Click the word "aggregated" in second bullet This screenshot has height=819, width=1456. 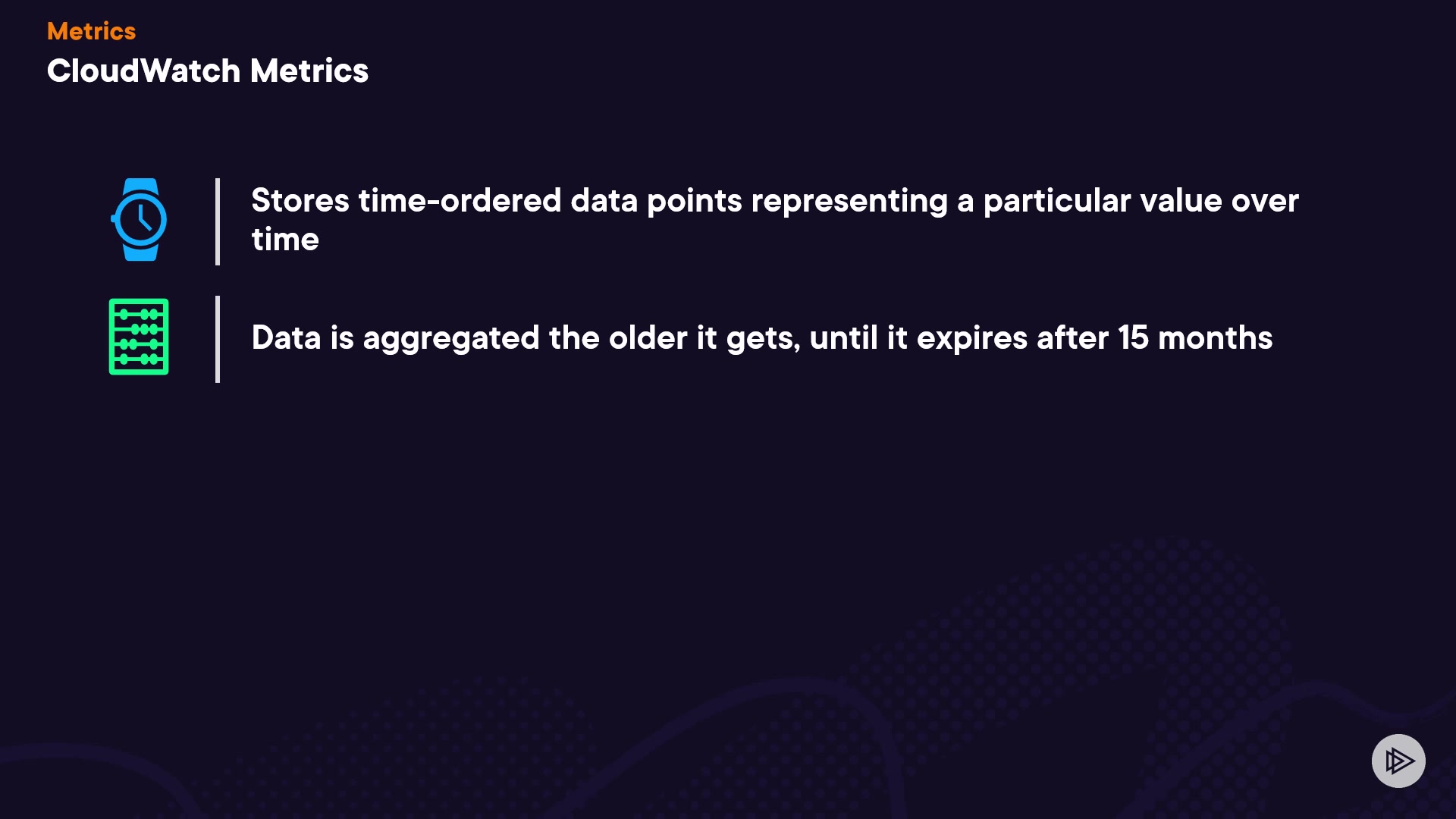451,338
